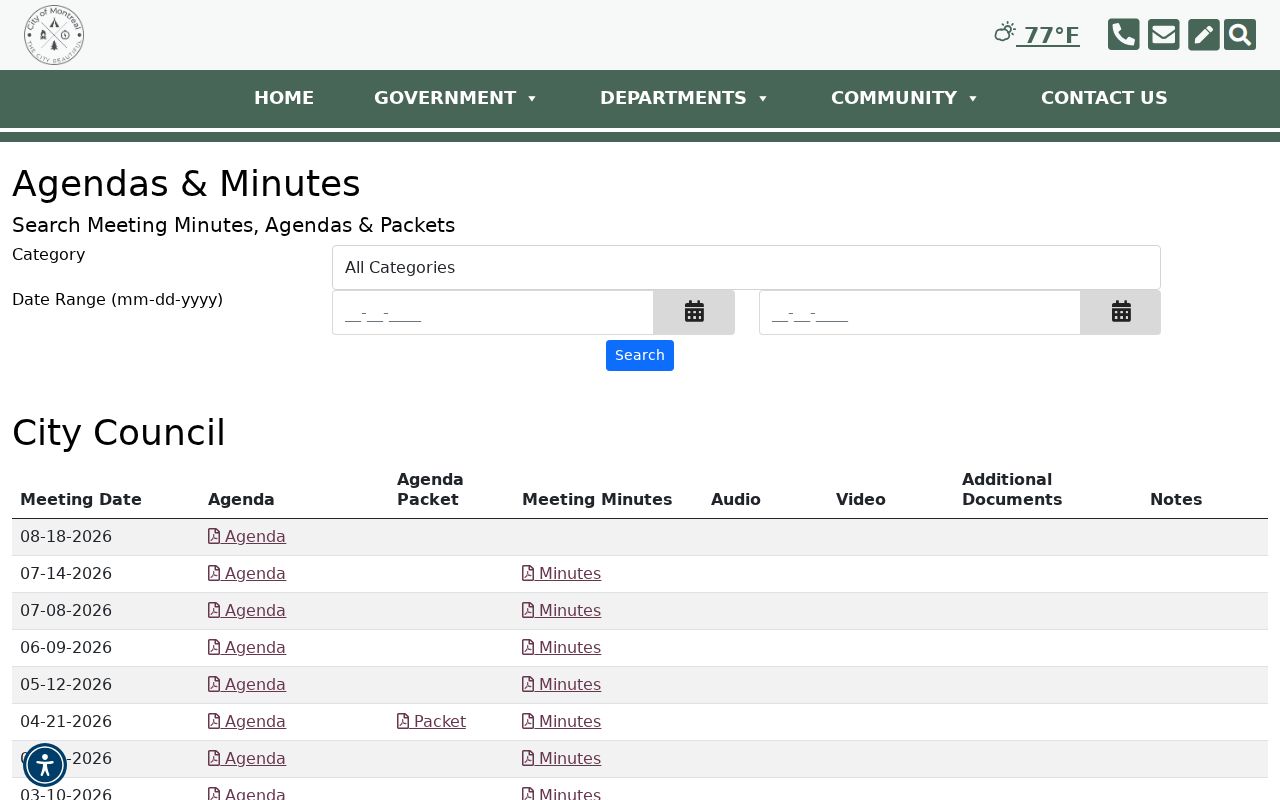Open the 07-08-2026 Agenda link
The height and width of the screenshot is (800, 1280).
(247, 611)
